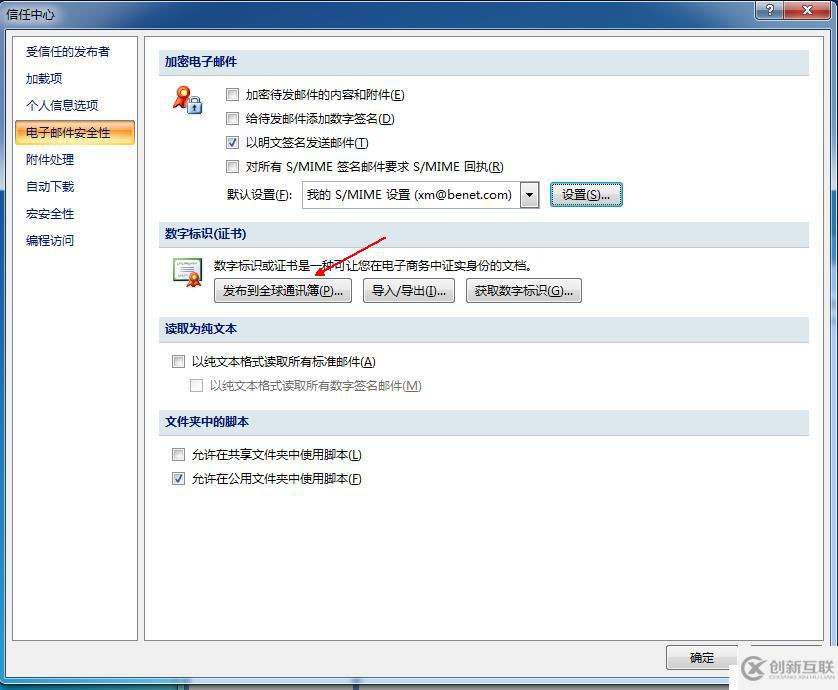Uncheck 以明文签名发送邮件 option
This screenshot has height=690, width=838.
(x=232, y=141)
